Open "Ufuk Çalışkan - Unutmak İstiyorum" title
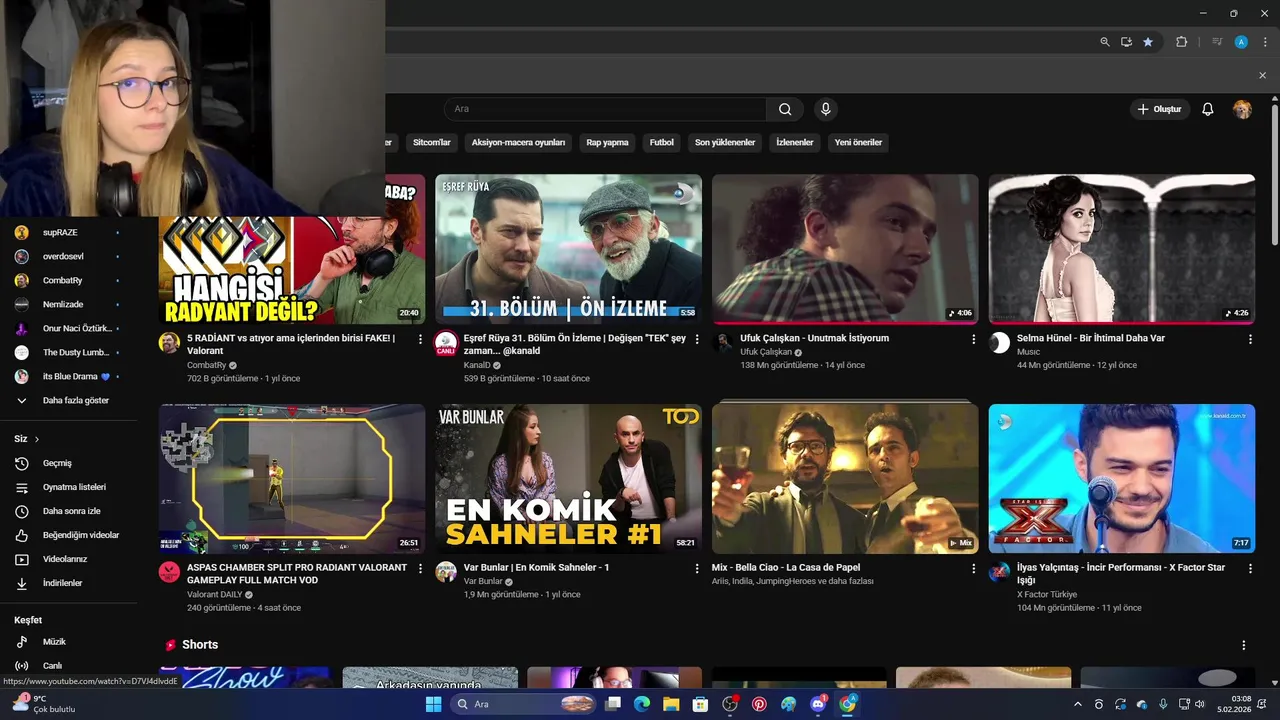This screenshot has height=720, width=1280. [814, 338]
